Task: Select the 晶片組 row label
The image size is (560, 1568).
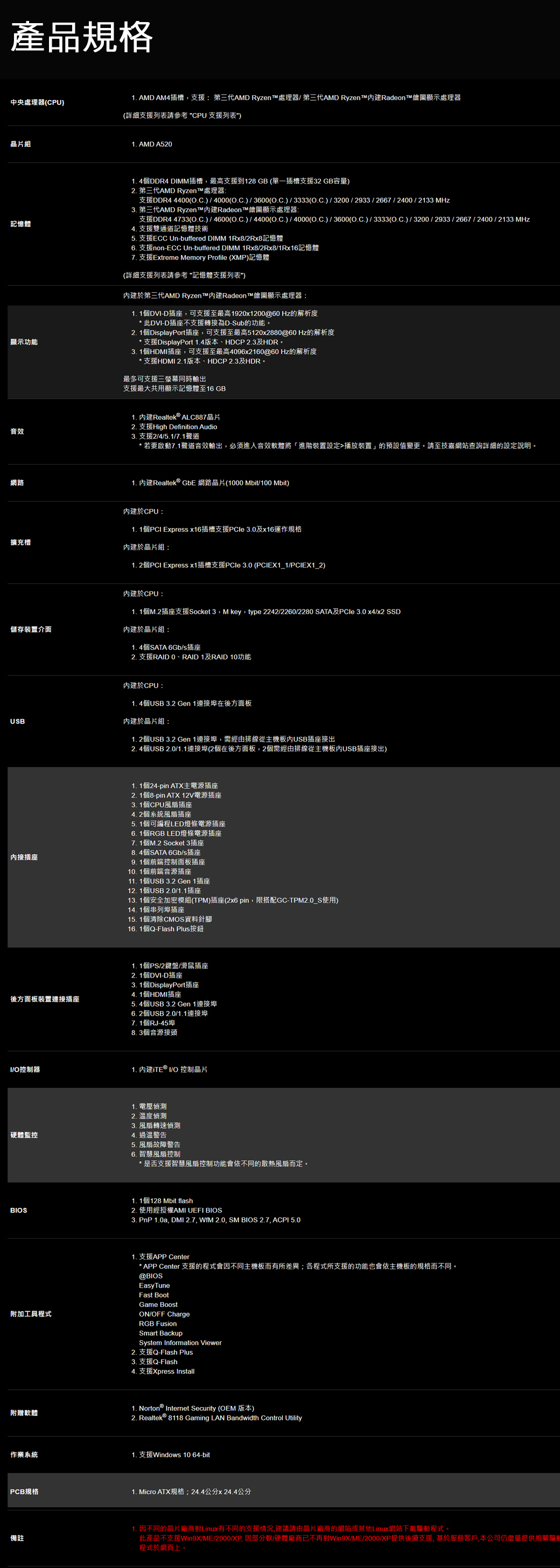Action: coord(20,144)
